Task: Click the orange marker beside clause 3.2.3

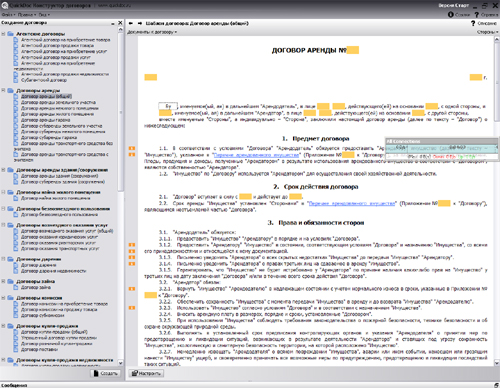Action: 132,308
